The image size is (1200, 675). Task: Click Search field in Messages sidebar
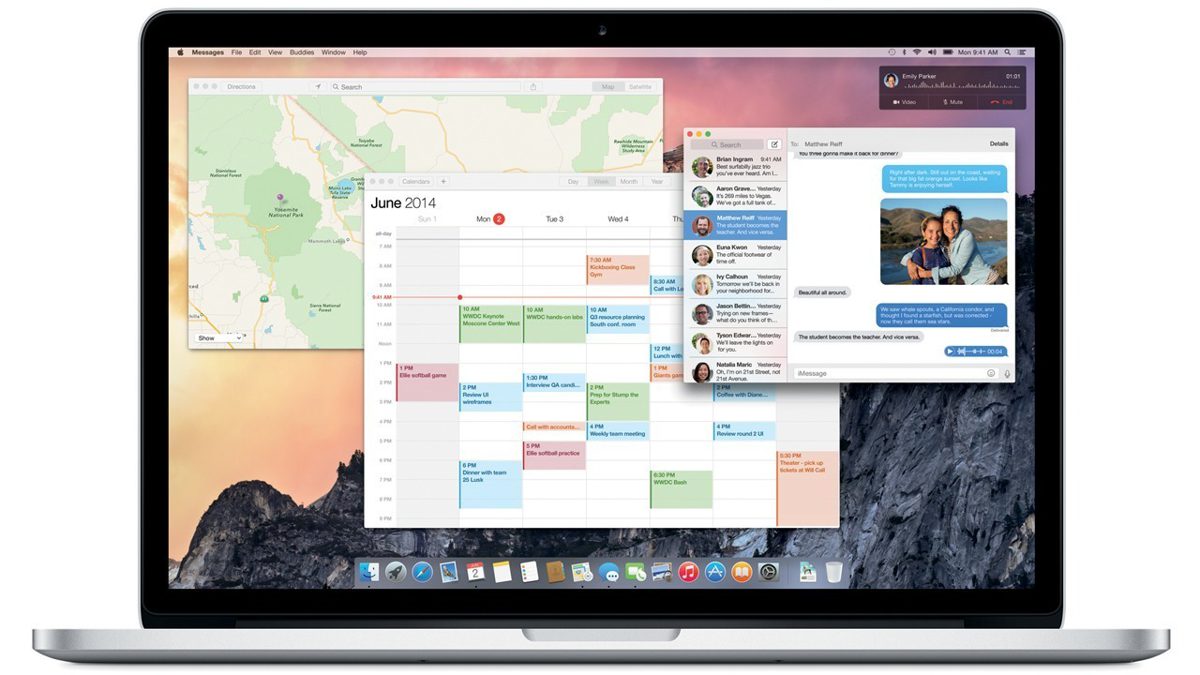[727, 144]
